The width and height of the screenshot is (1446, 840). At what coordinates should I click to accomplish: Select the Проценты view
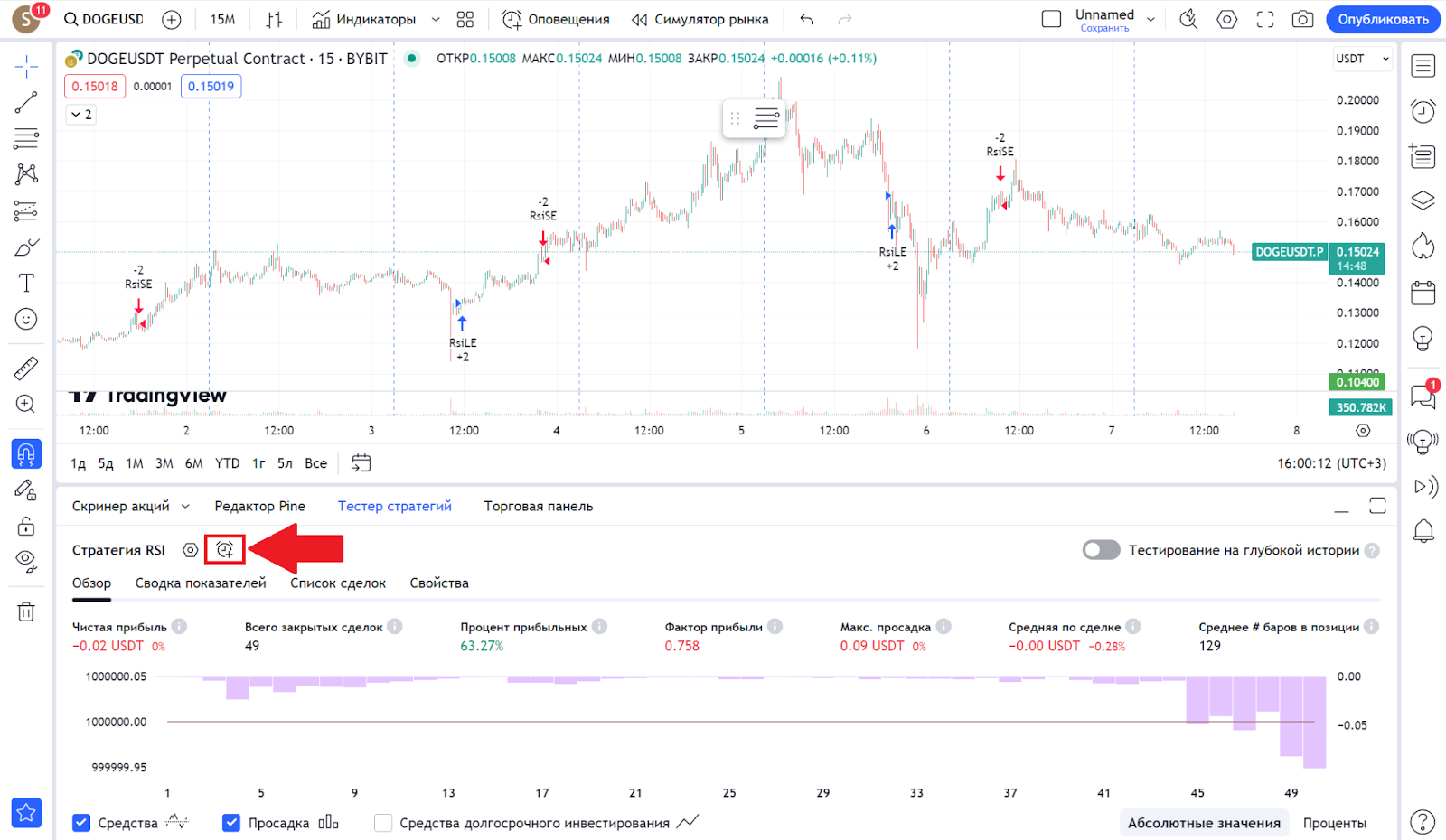point(1335,823)
